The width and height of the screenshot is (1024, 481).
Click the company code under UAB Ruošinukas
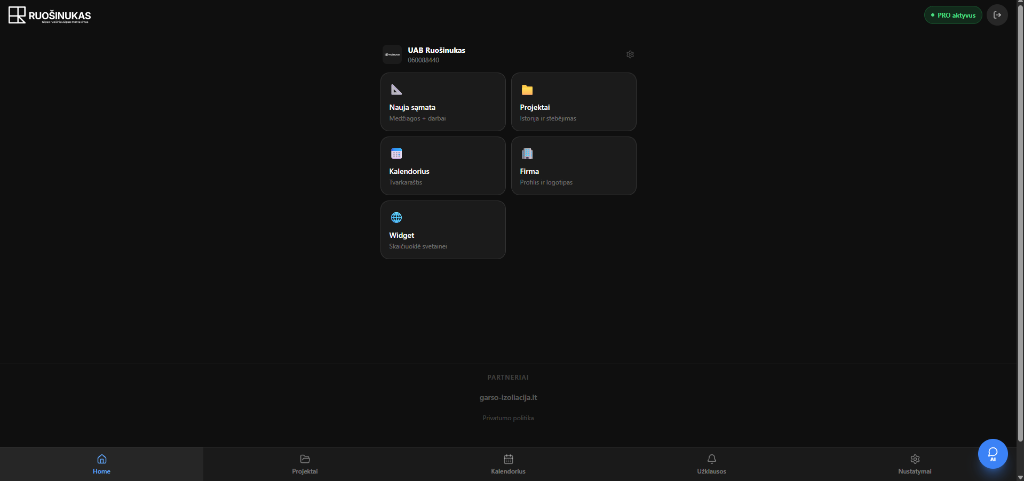pos(423,60)
